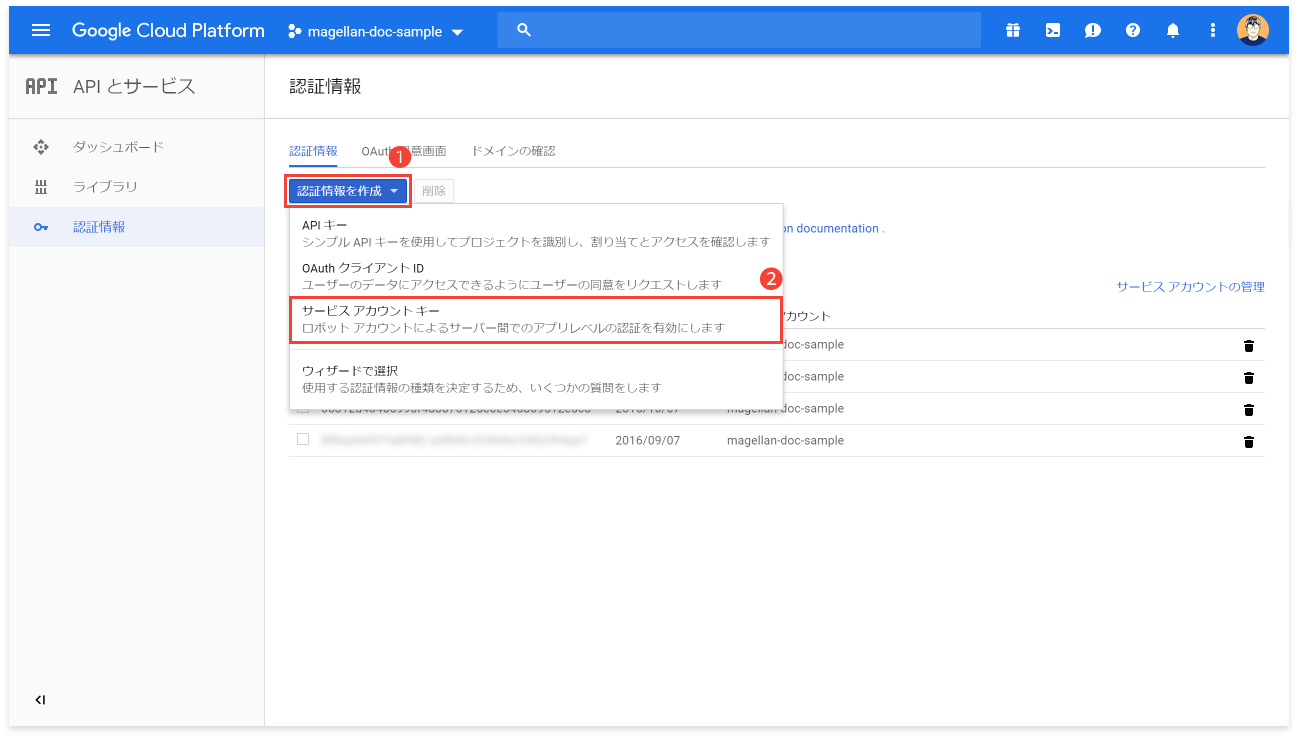This screenshot has height=738, width=1298.
Task: Select 認証情報 in the sidebar
Action: point(137,227)
